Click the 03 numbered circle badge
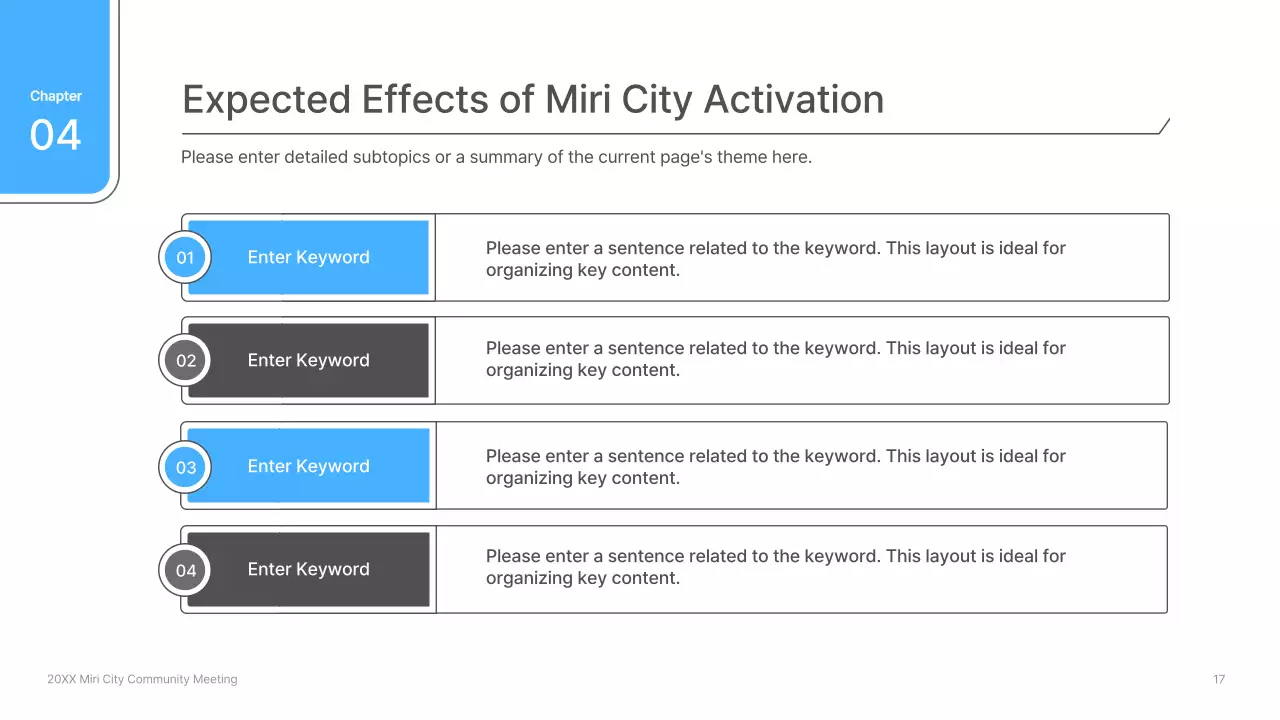The height and width of the screenshot is (720, 1280). tap(185, 467)
